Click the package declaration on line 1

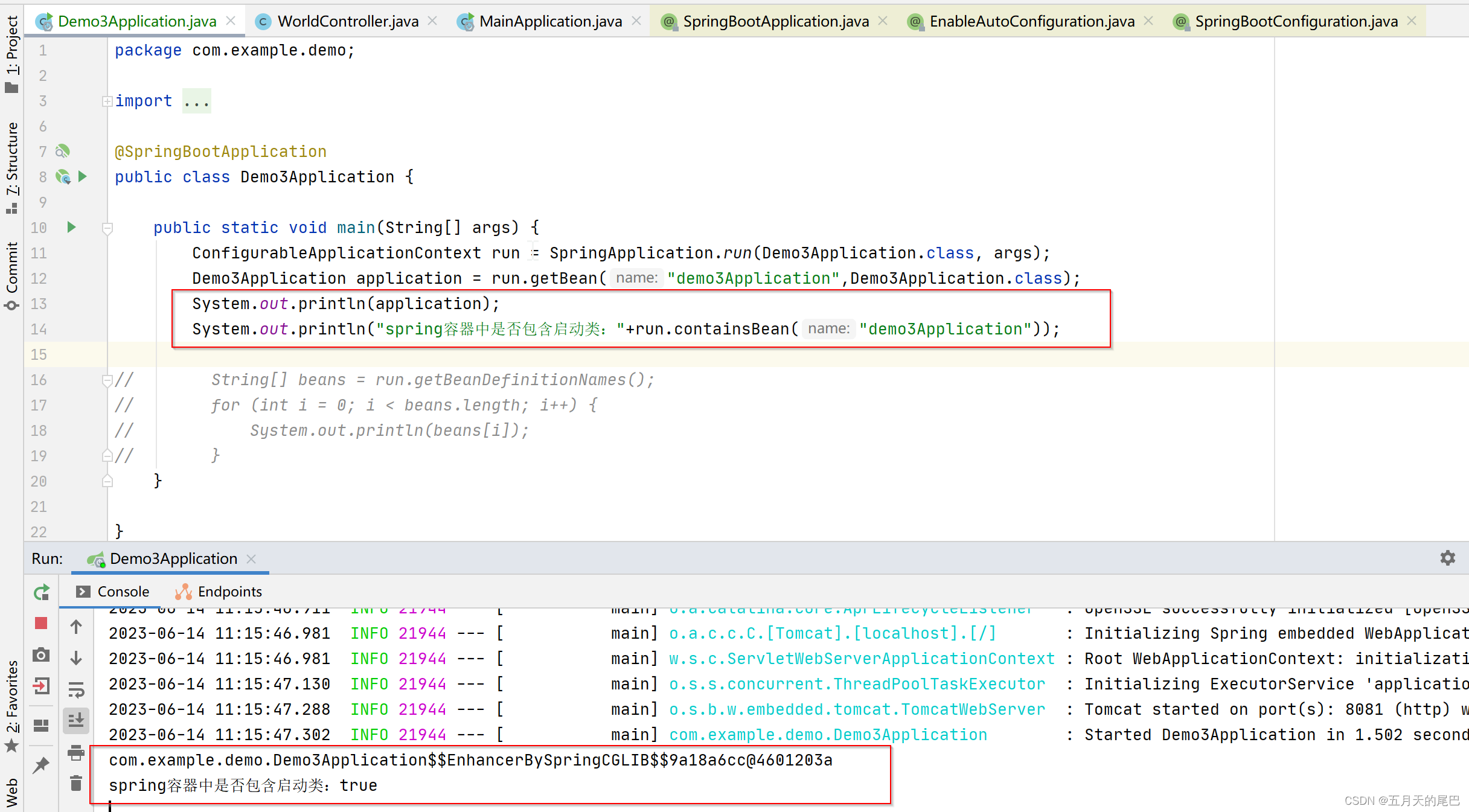tap(235, 50)
